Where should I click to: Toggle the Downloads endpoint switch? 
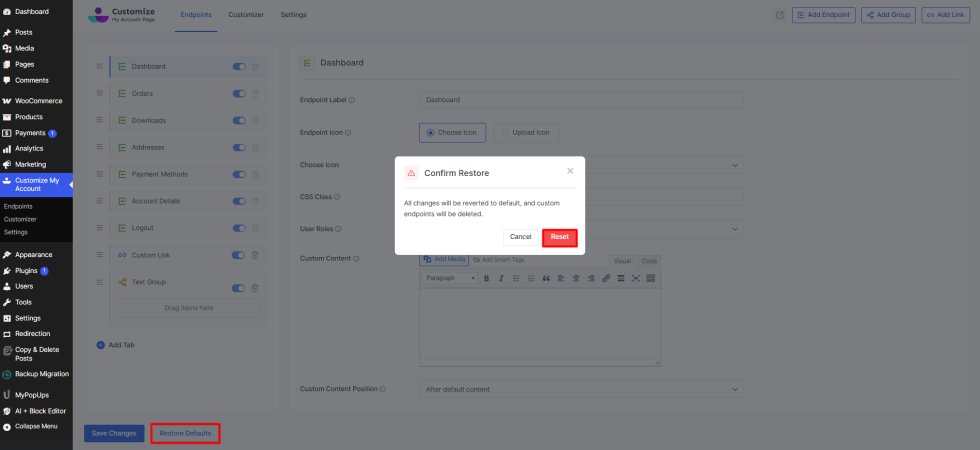click(239, 121)
